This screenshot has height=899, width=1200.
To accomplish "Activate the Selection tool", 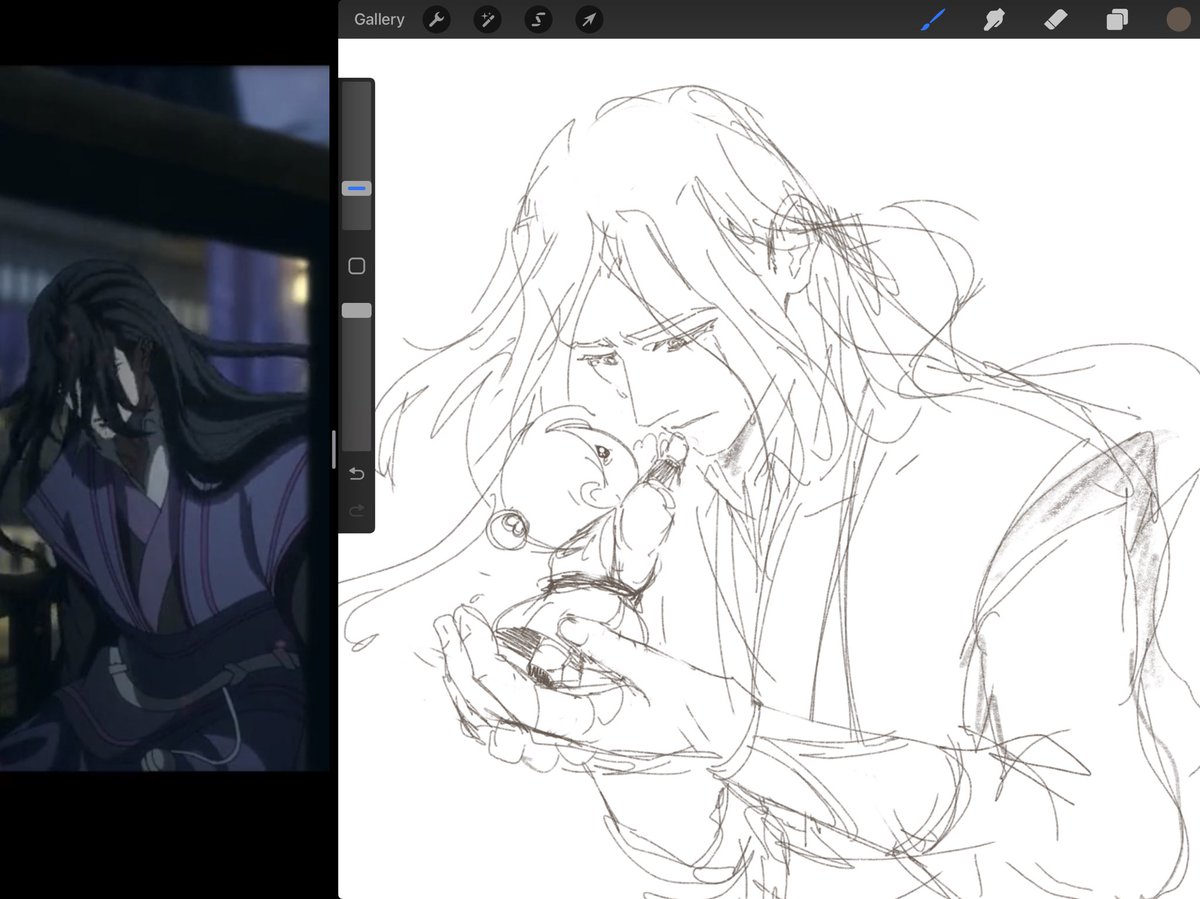I will (x=538, y=19).
